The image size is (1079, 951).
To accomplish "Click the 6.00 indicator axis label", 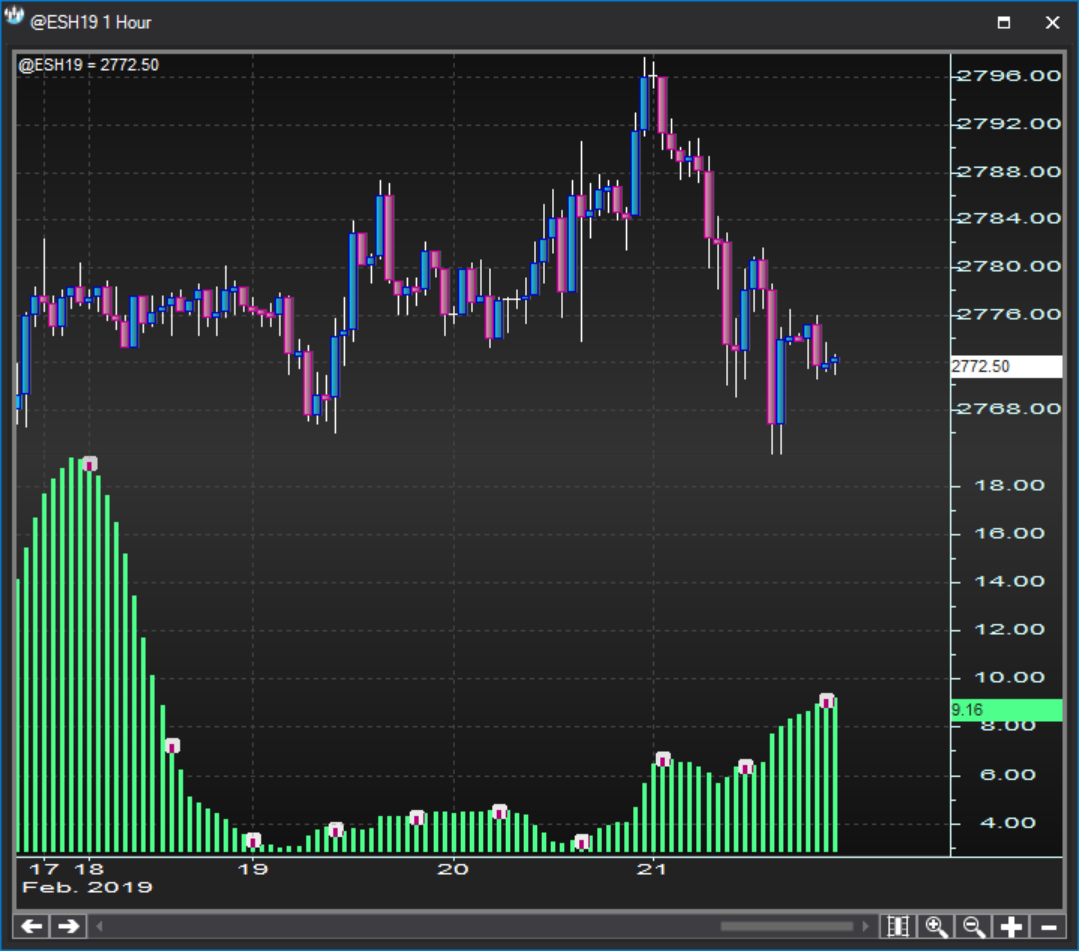I will [x=1008, y=776].
